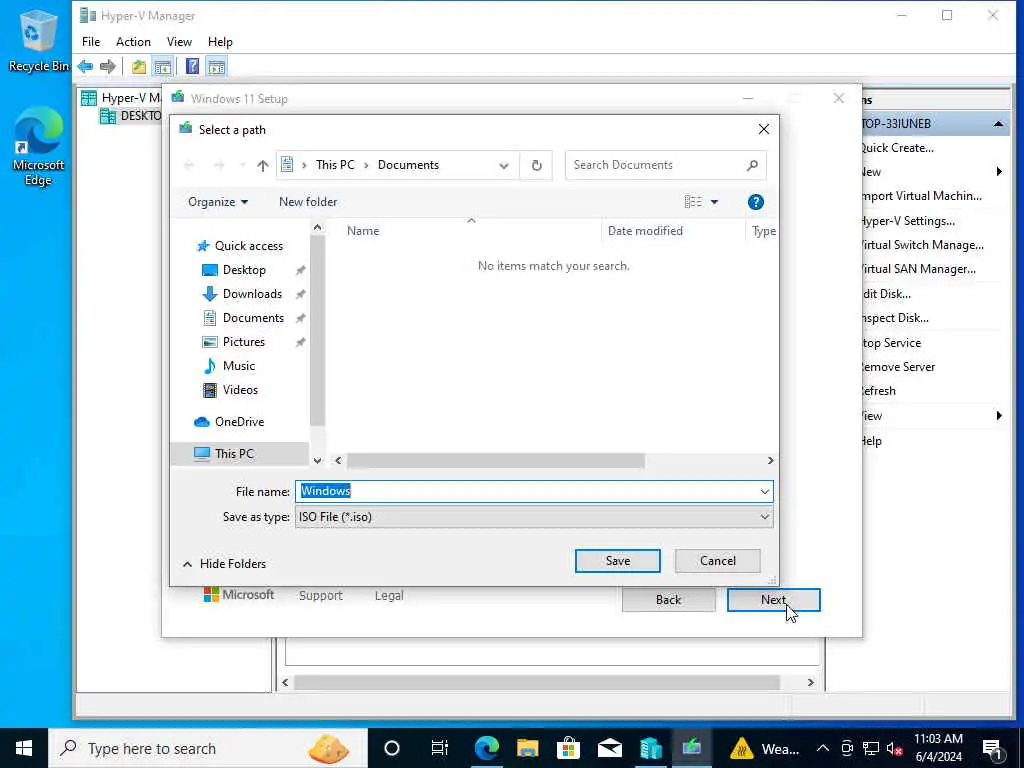Open the notification center icon
Viewport: 1024px width, 768px height.
[x=993, y=748]
